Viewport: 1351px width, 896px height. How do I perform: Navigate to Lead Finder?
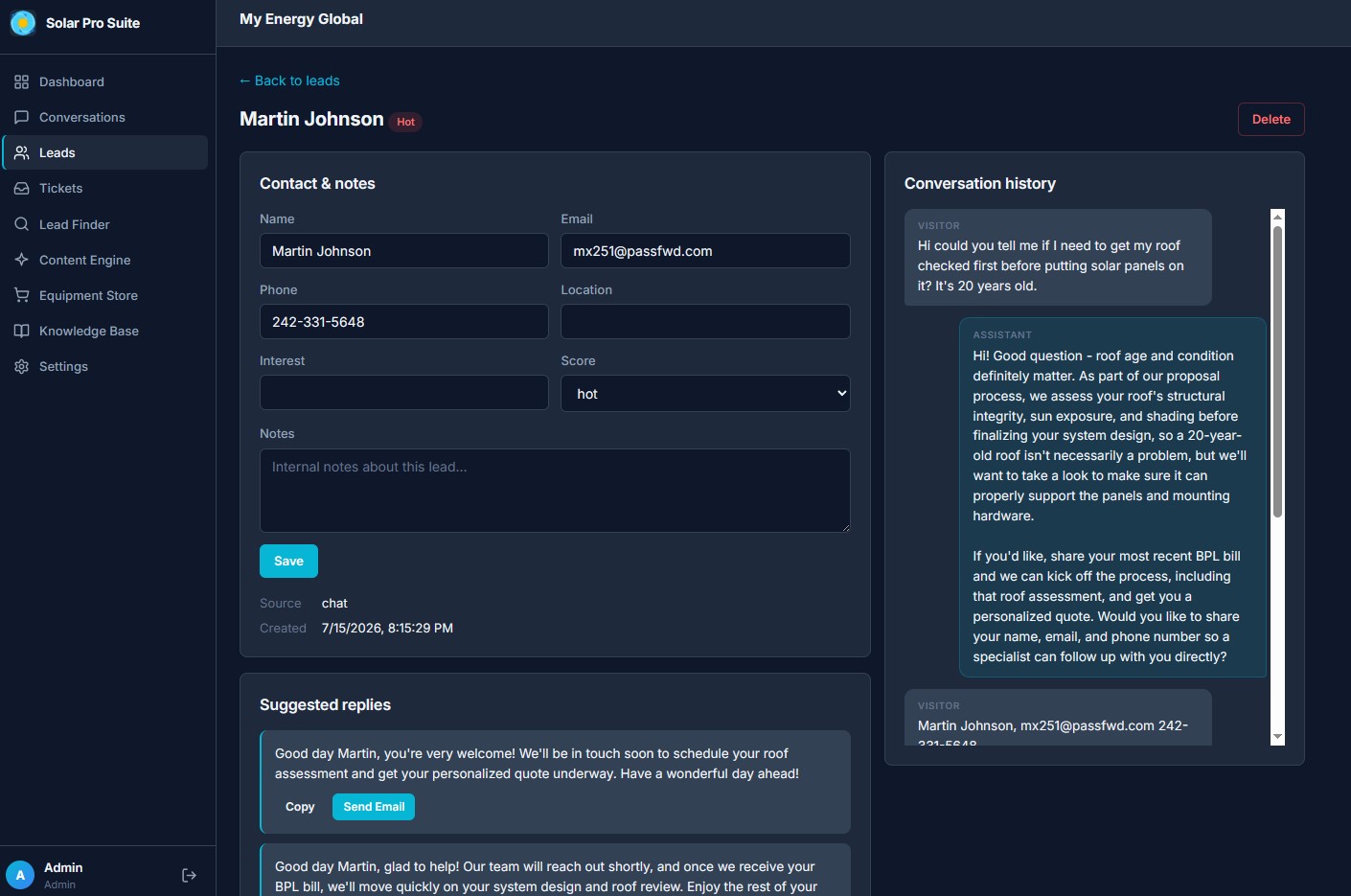point(105,224)
